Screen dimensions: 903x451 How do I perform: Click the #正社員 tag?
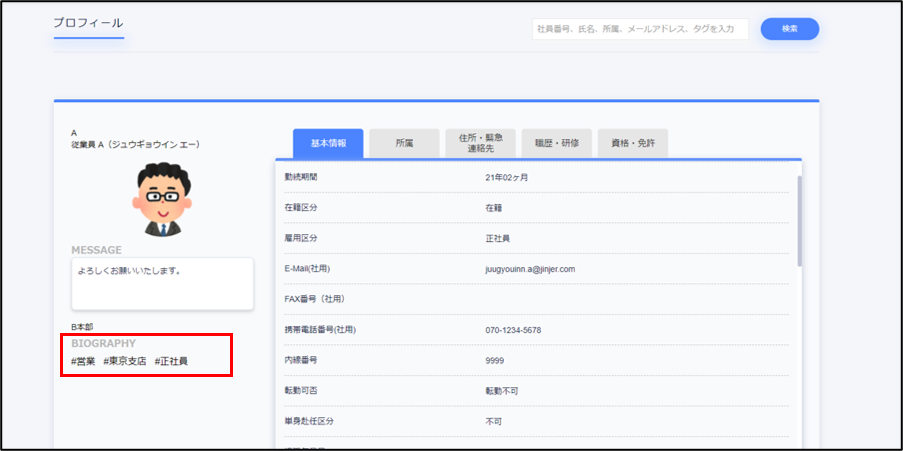171,361
